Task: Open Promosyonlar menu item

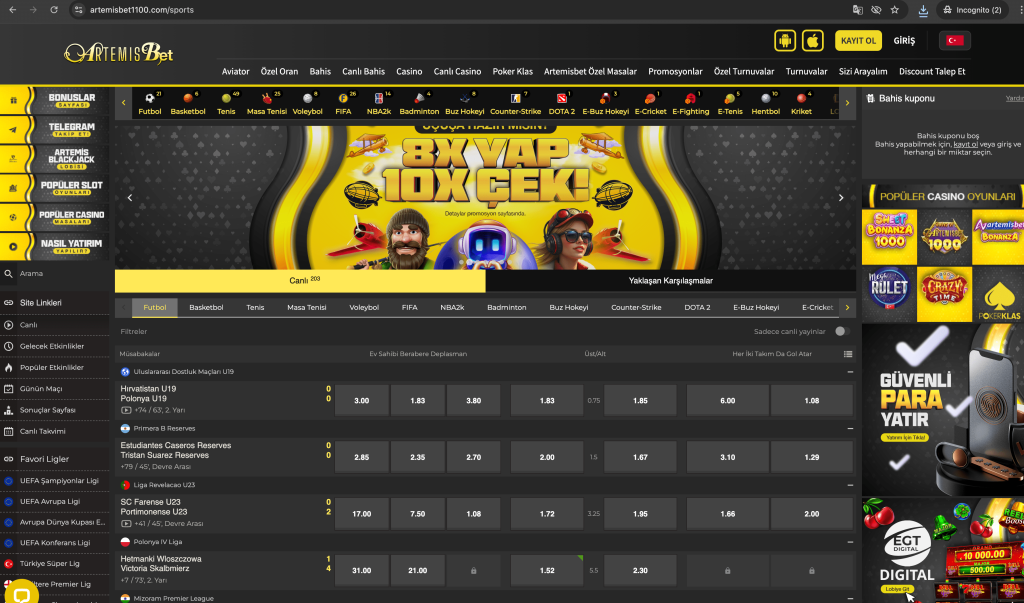Action: (x=675, y=72)
